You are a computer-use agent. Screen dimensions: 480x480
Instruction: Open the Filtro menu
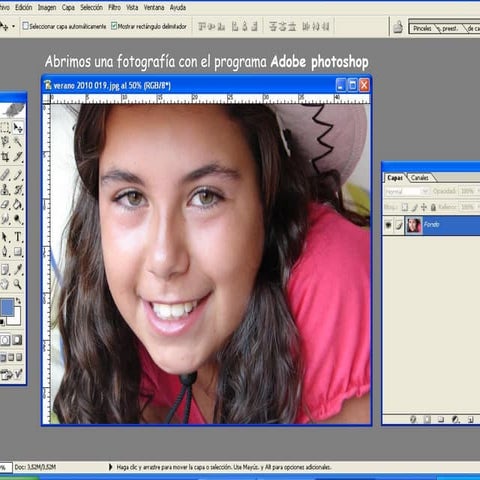pyautogui.click(x=114, y=7)
